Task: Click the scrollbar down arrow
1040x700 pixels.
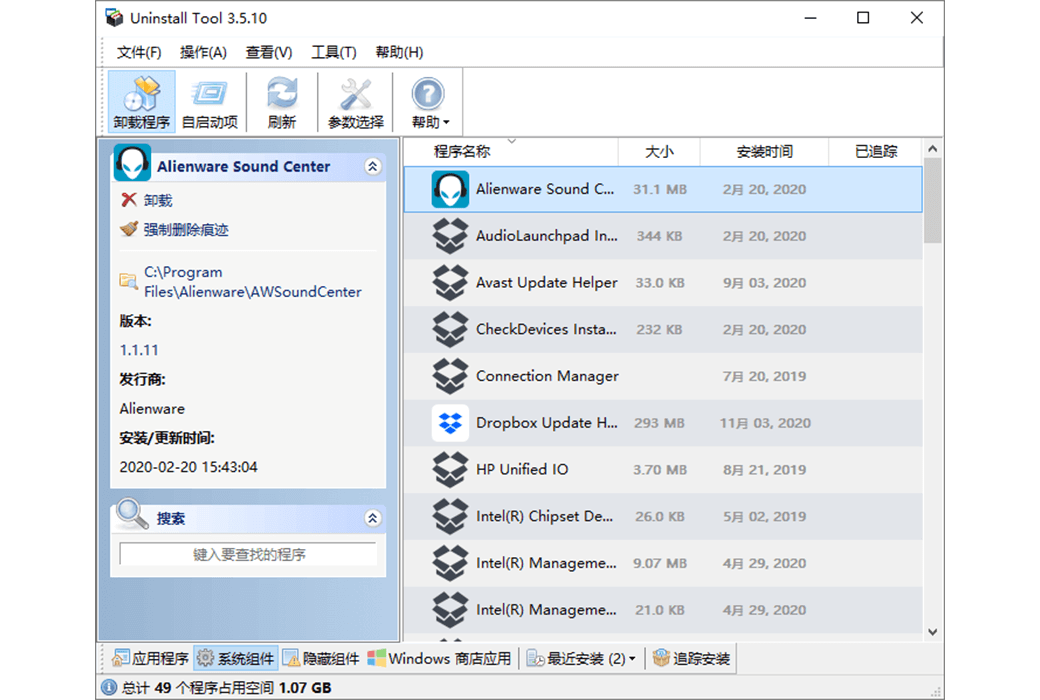Action: [x=933, y=632]
